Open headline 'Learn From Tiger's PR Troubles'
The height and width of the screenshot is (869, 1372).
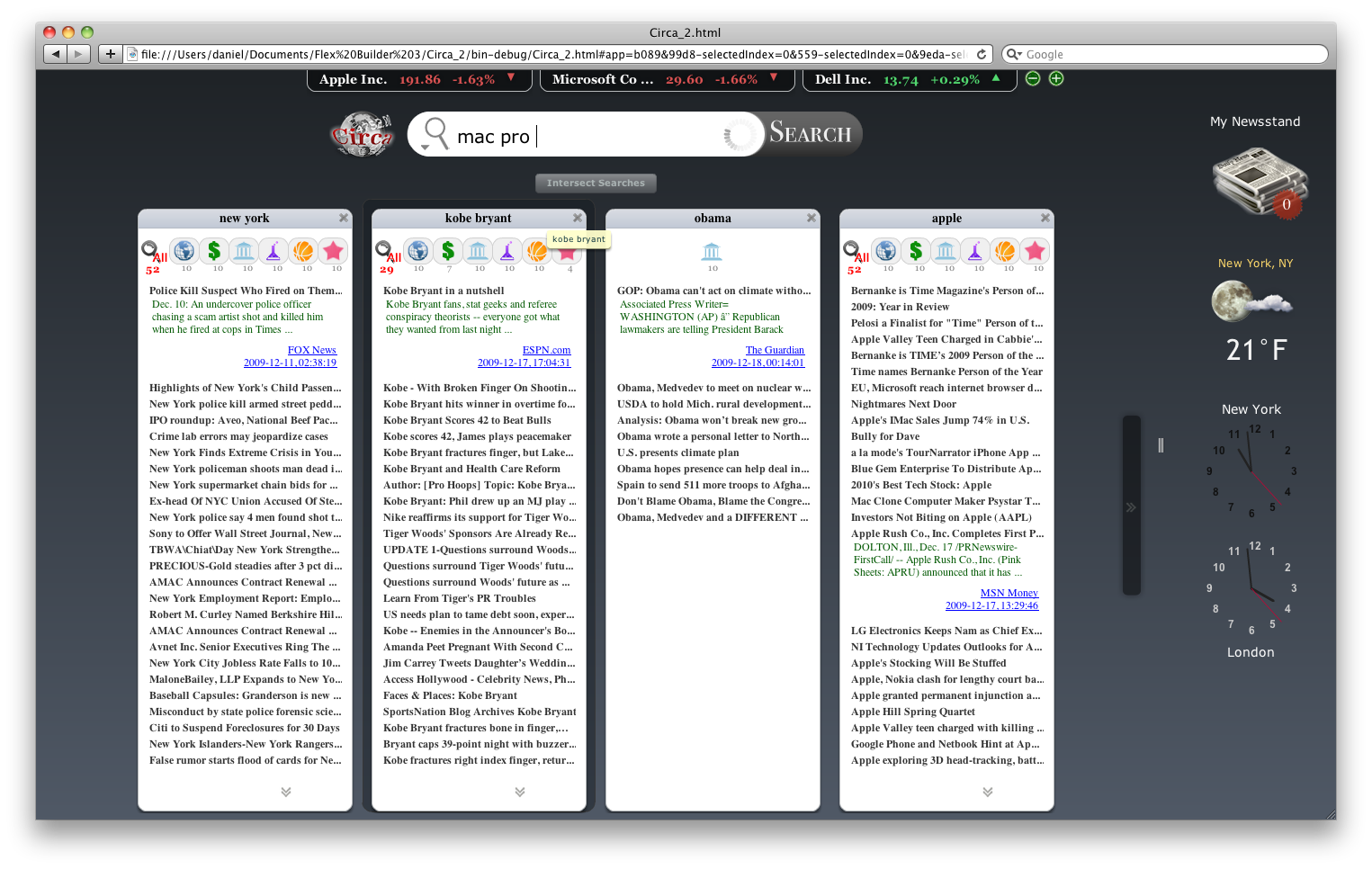459,598
